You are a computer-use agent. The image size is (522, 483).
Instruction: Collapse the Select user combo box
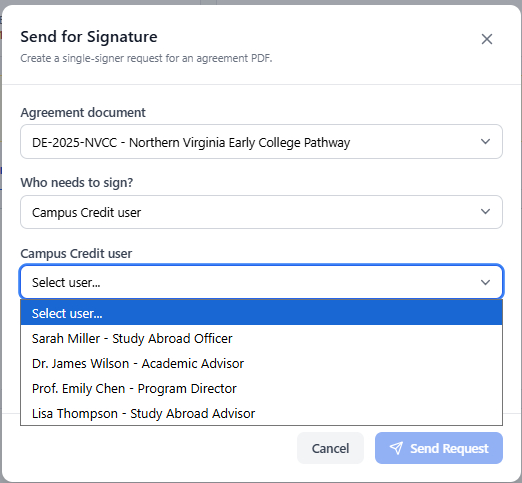pos(261,282)
